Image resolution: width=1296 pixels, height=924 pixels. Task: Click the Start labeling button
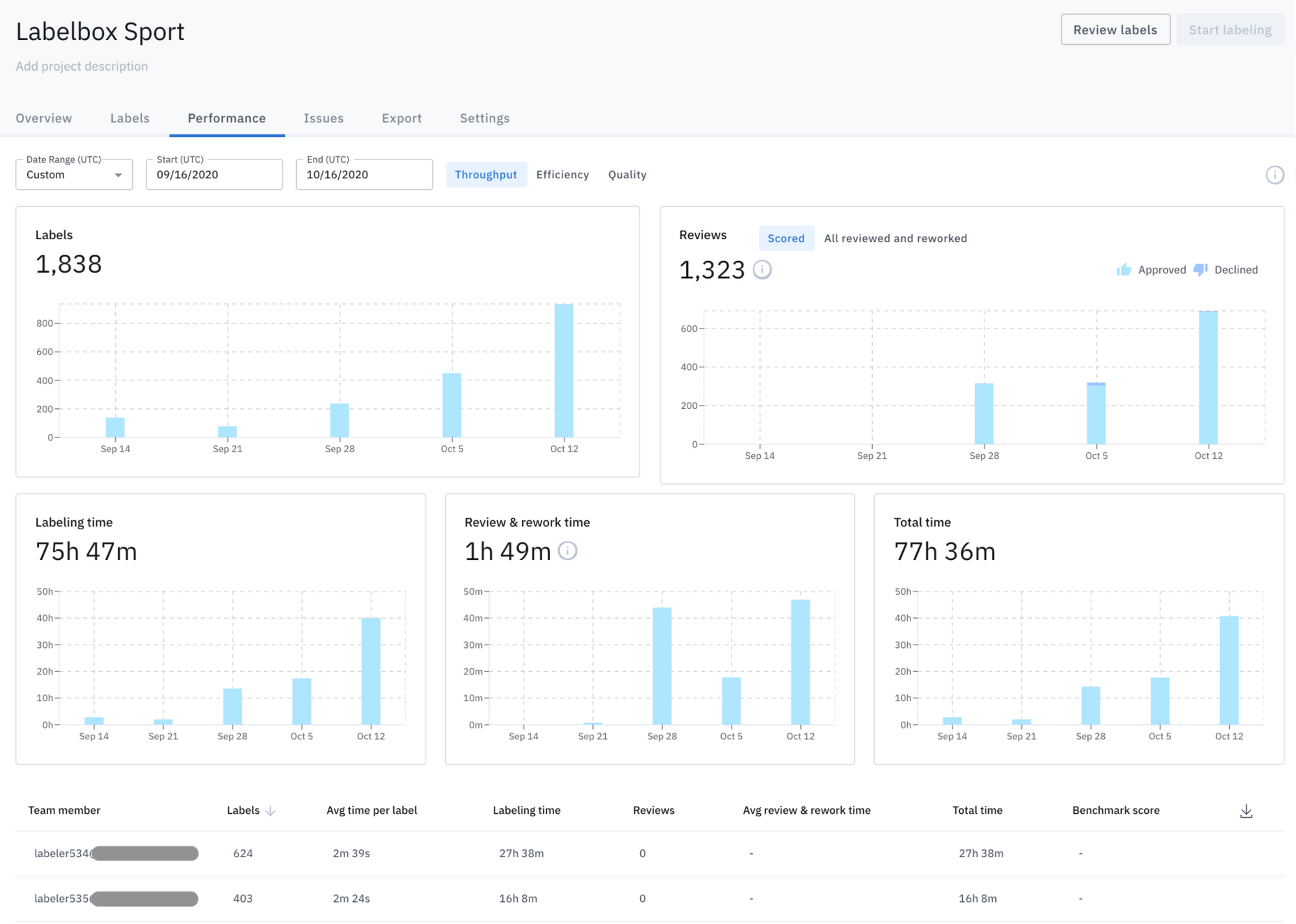point(1230,30)
